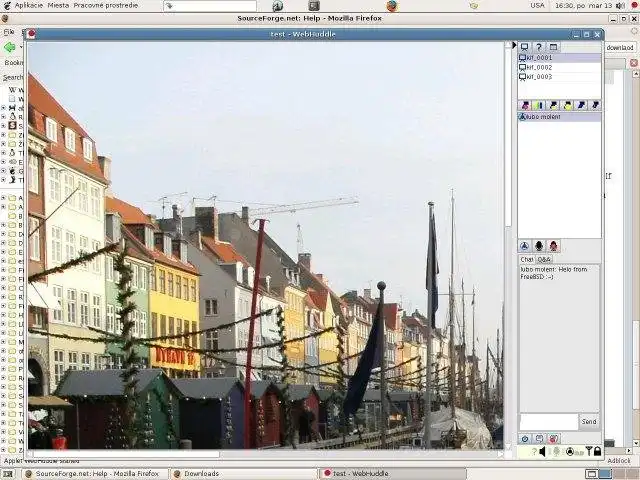
Task: Select slide kif_0003 in the slide list
Action: coord(539,77)
